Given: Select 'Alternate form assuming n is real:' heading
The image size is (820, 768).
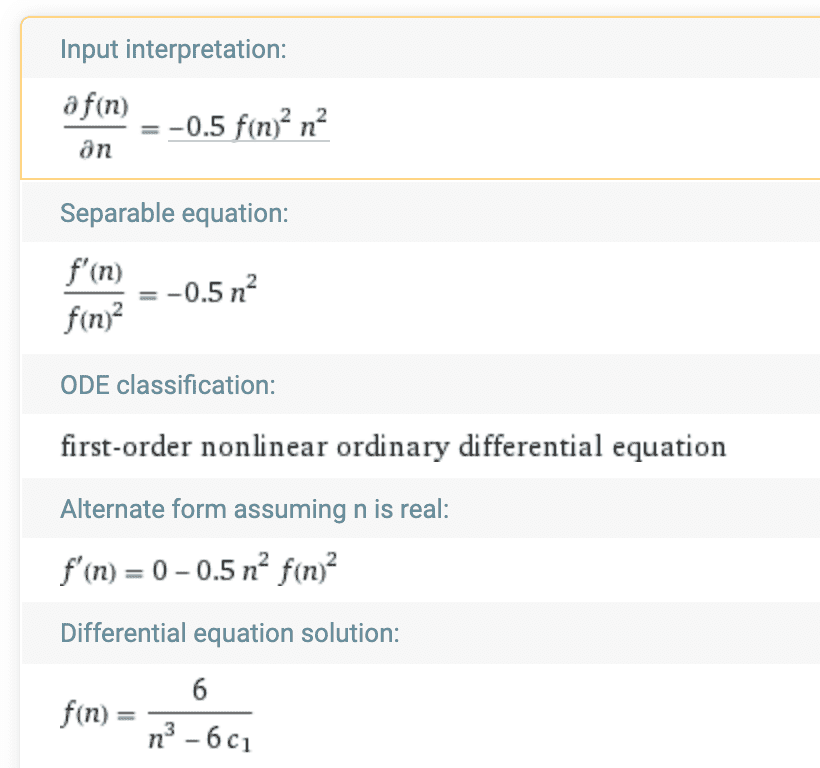Looking at the screenshot, I should pyautogui.click(x=255, y=509).
